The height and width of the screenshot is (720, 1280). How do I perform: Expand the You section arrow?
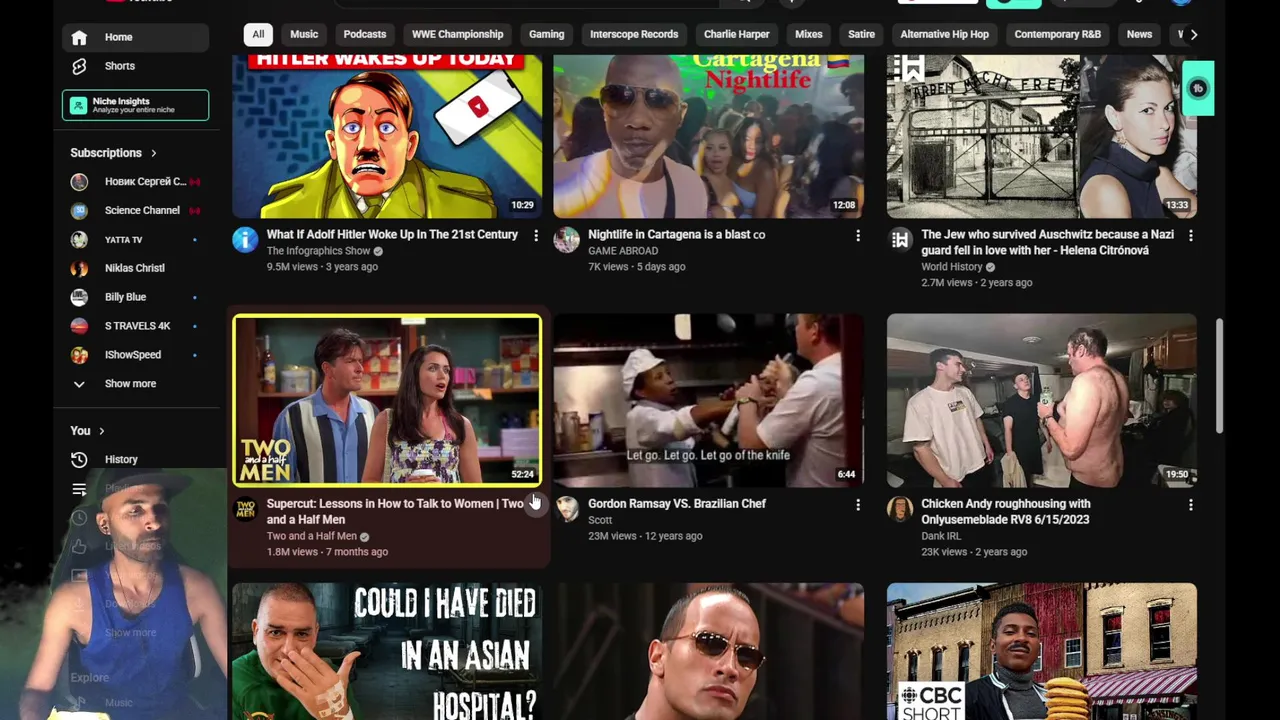[101, 431]
